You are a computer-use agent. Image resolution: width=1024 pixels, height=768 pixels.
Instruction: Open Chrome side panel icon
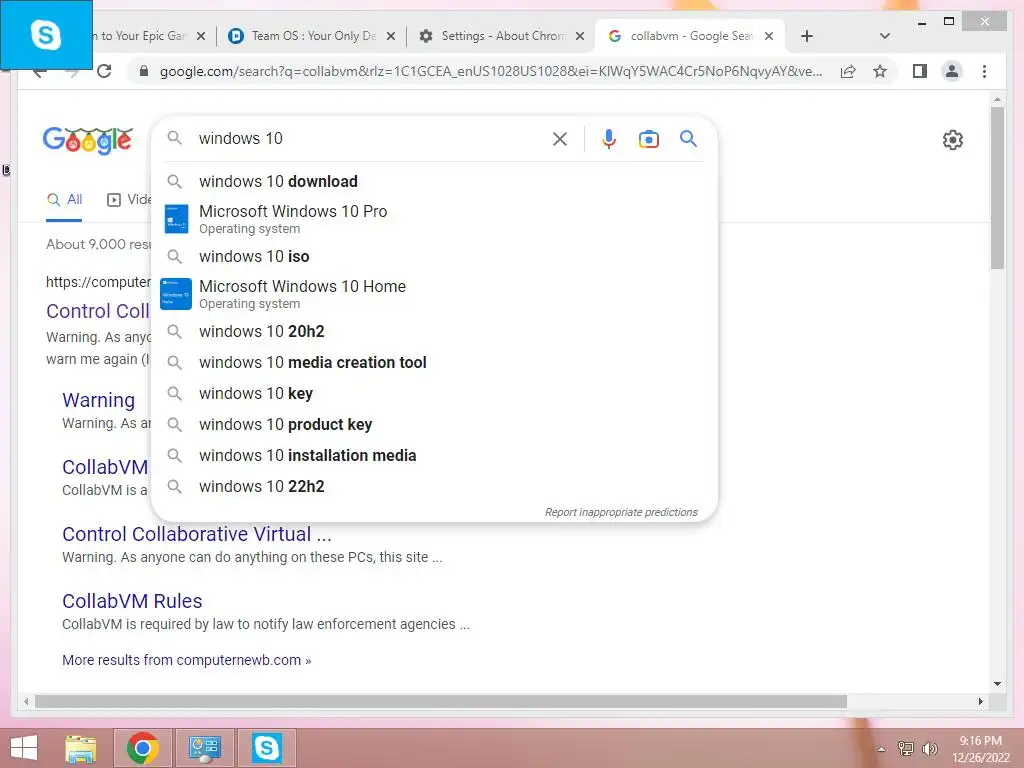click(x=920, y=71)
